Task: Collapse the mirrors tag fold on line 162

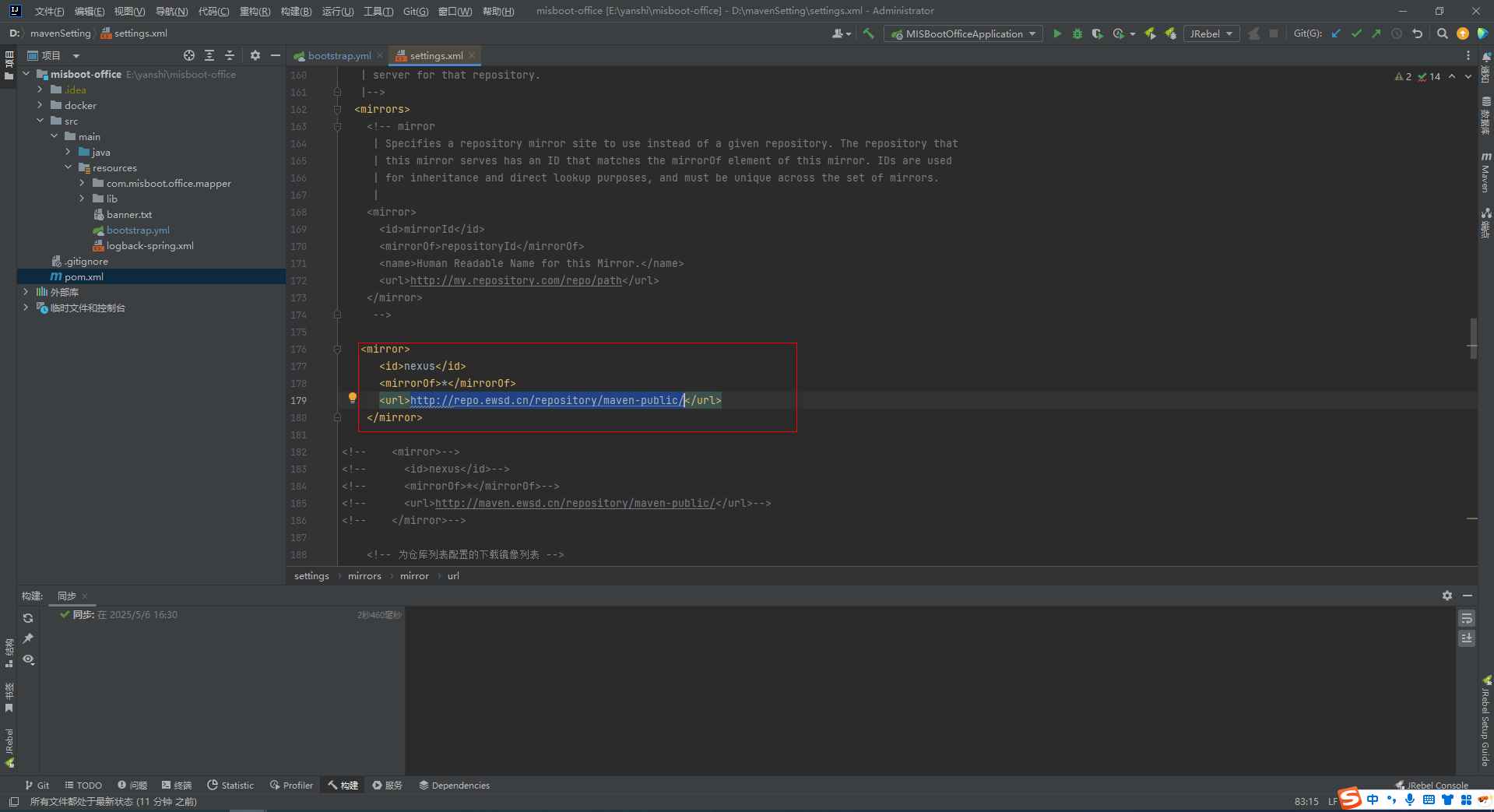Action: [x=337, y=109]
